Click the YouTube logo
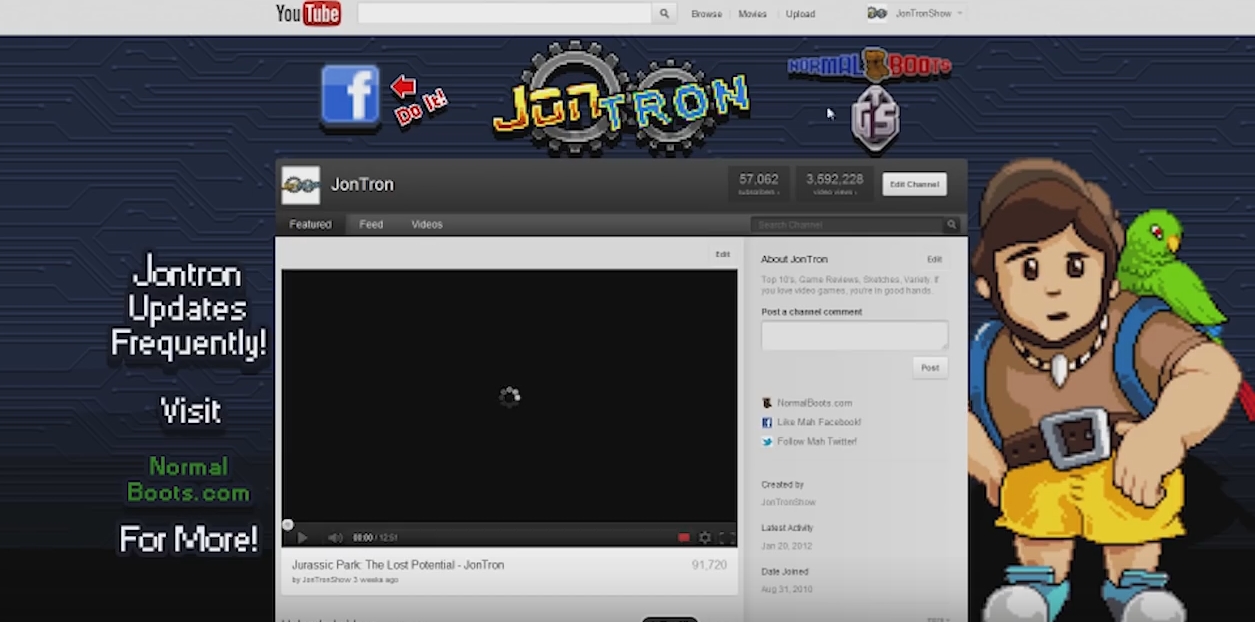1255x622 pixels. [x=307, y=13]
